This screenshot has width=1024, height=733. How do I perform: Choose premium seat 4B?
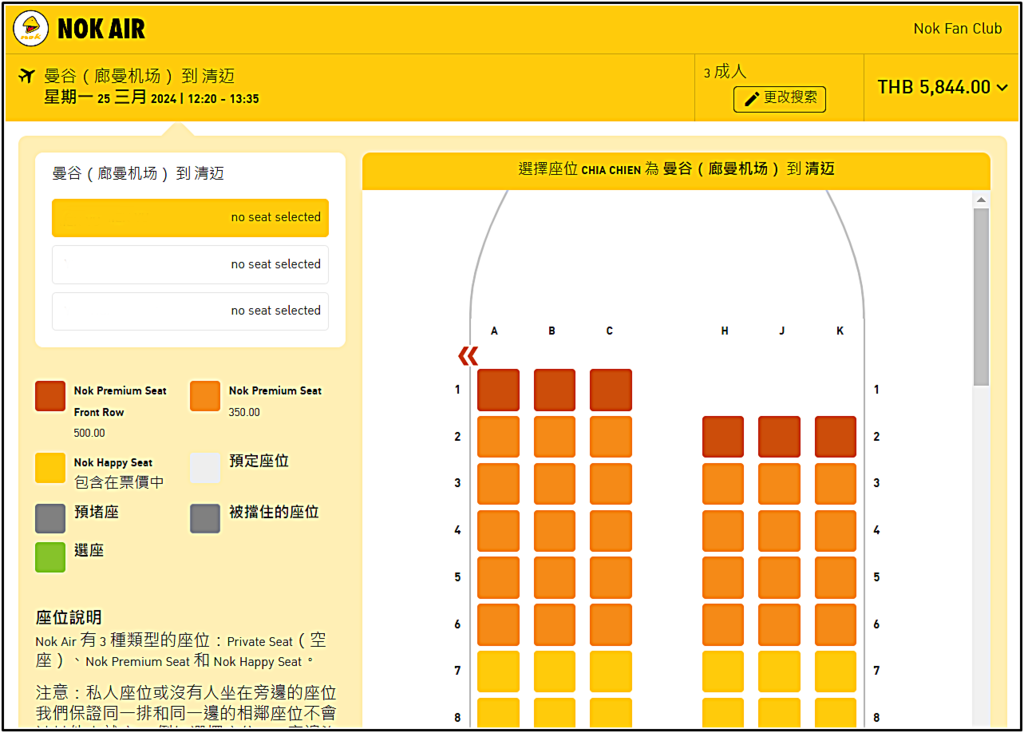[554, 530]
